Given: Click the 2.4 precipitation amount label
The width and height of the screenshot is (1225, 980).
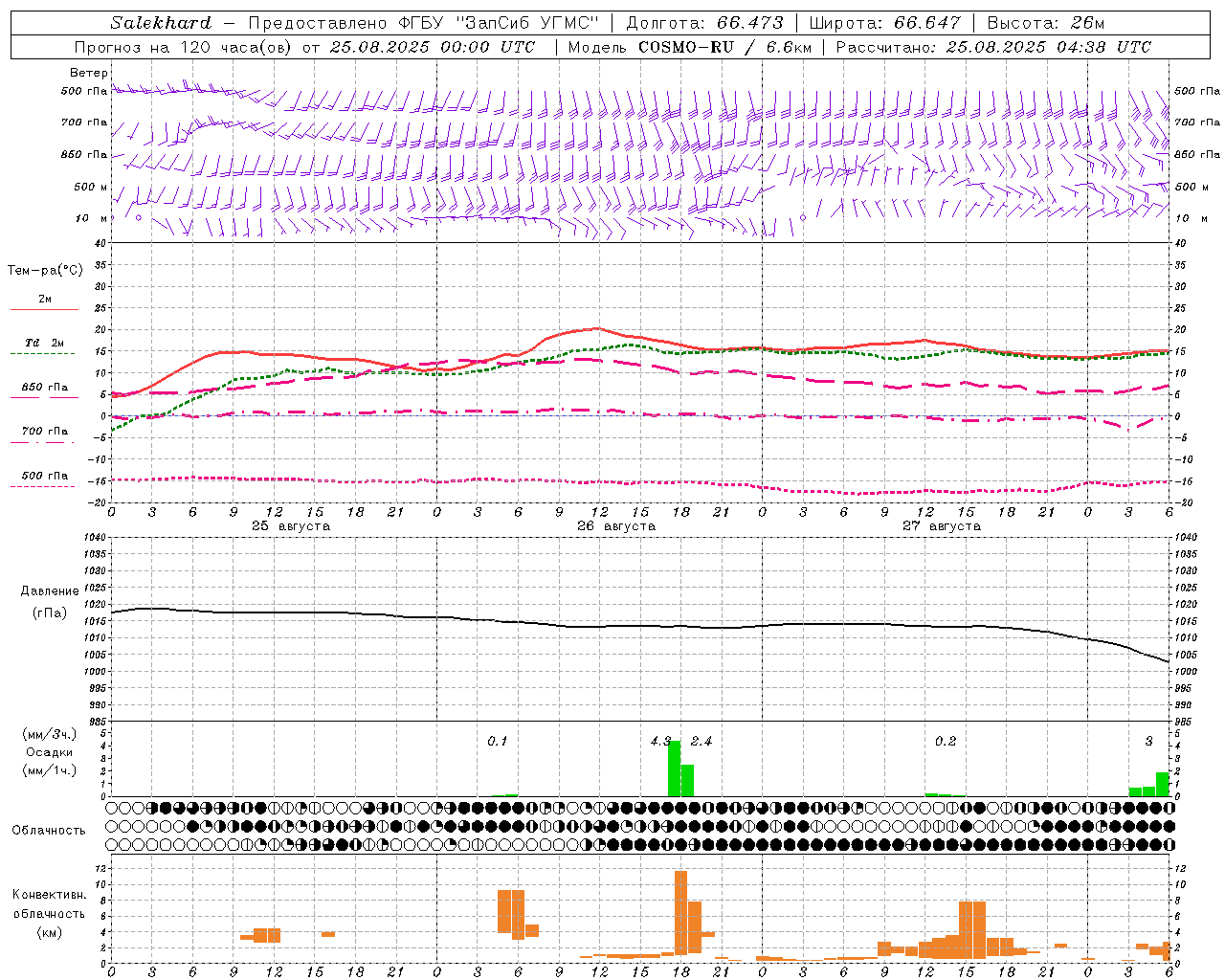Looking at the screenshot, I should [702, 741].
